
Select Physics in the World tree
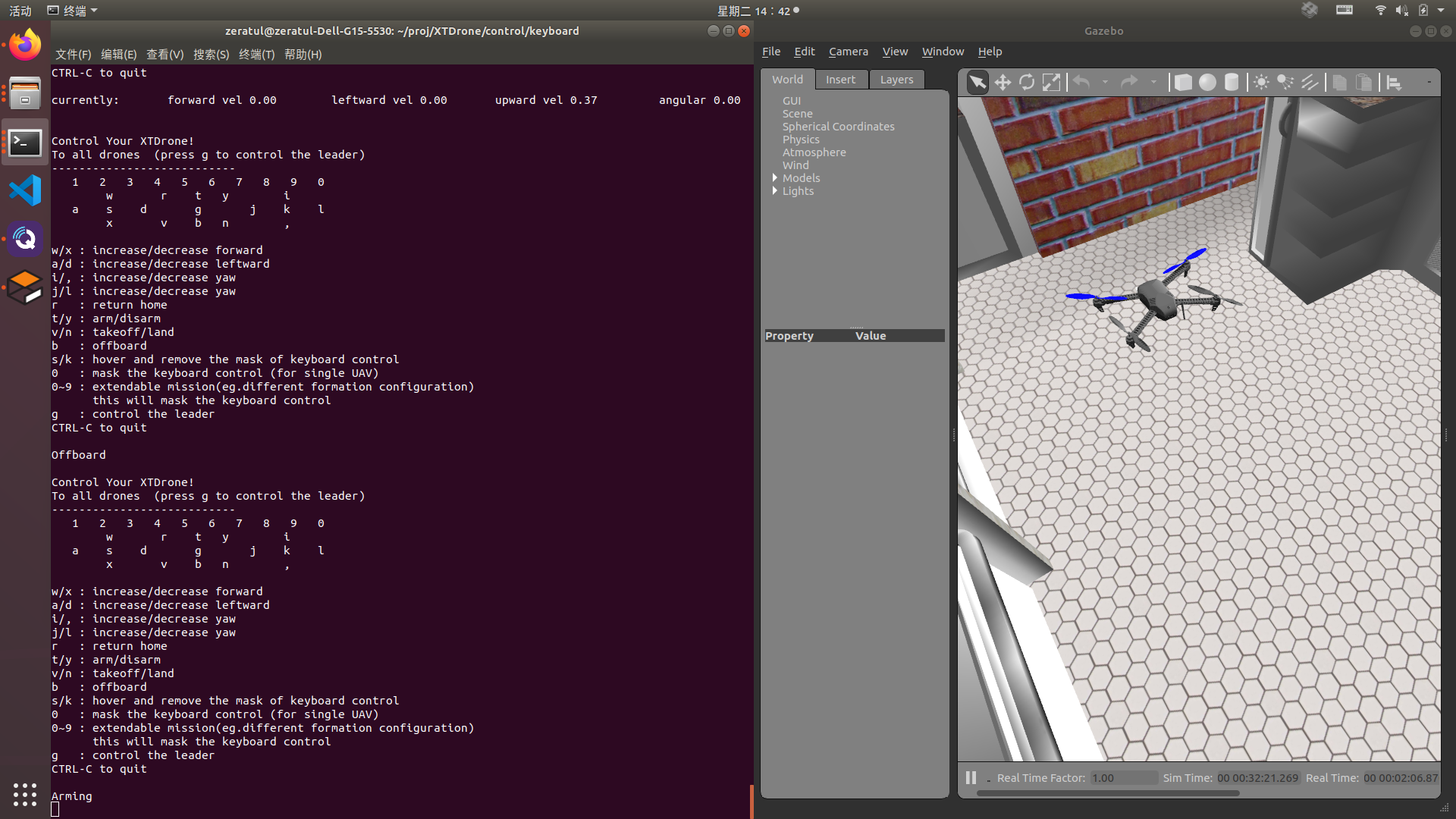tap(801, 140)
